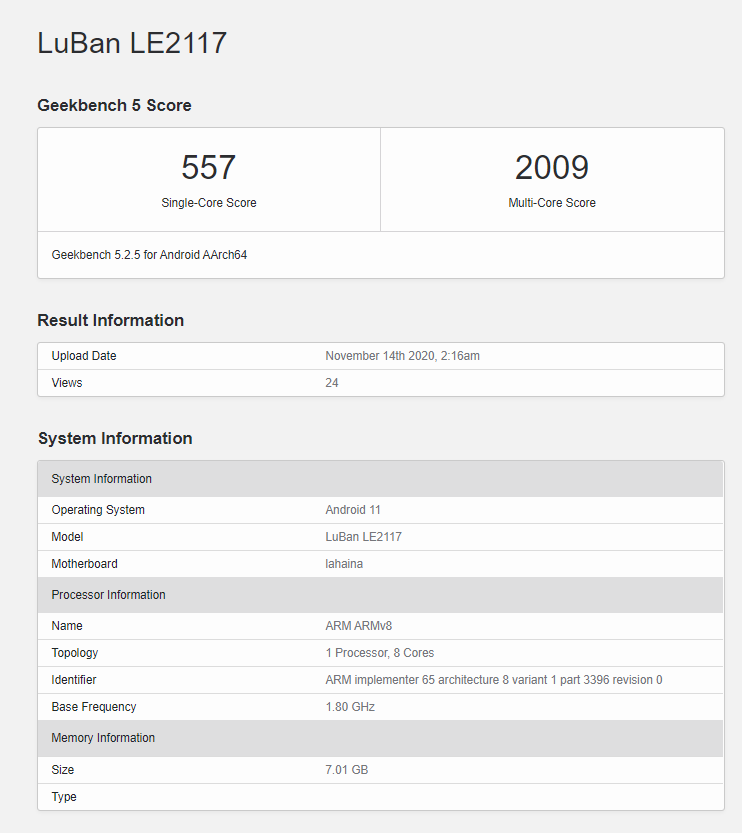Click the Model value LuBan LE2117
The width and height of the screenshot is (742, 833).
point(363,537)
